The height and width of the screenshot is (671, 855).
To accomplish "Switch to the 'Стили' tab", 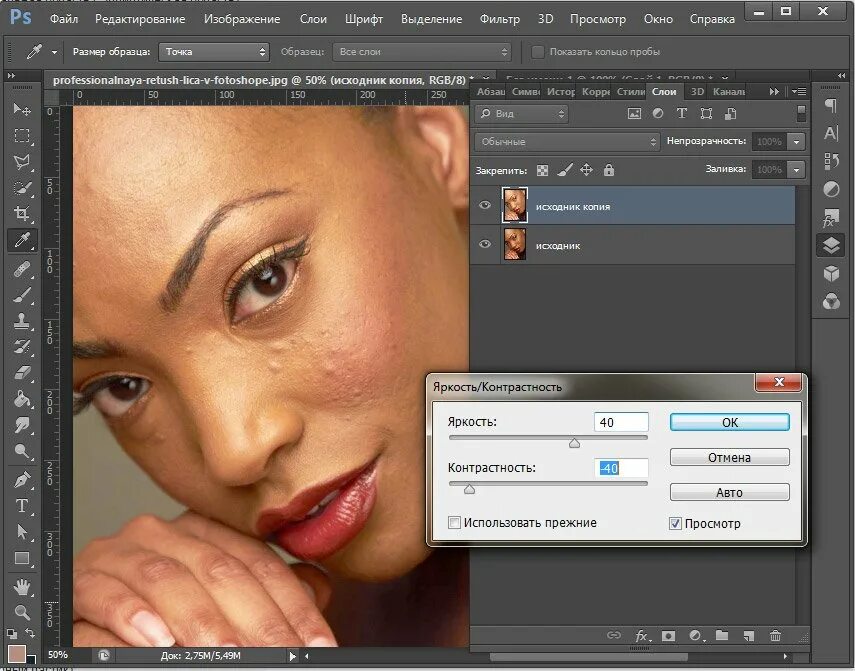I will (x=630, y=92).
